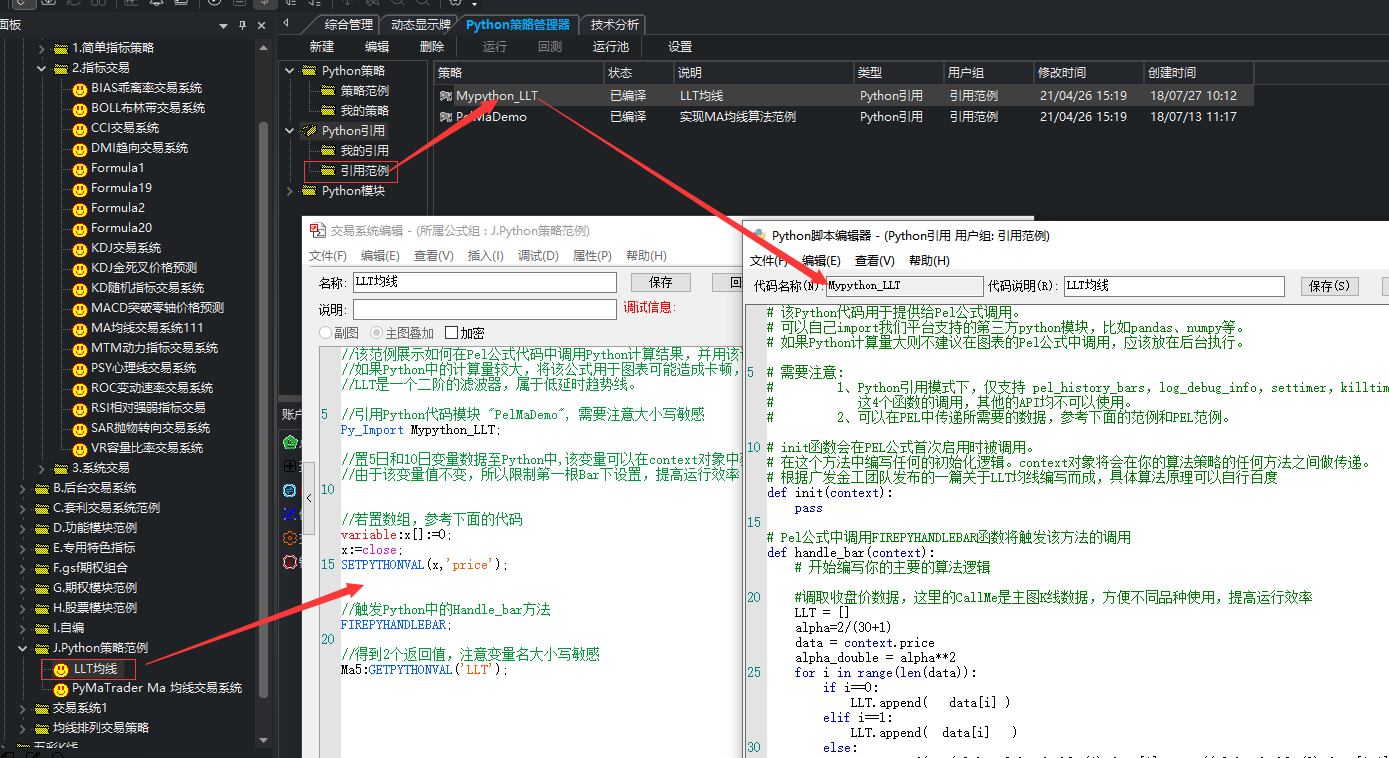Expand the 3.系统交易 folder
Viewport: 1389px width, 758px height.
point(41,468)
